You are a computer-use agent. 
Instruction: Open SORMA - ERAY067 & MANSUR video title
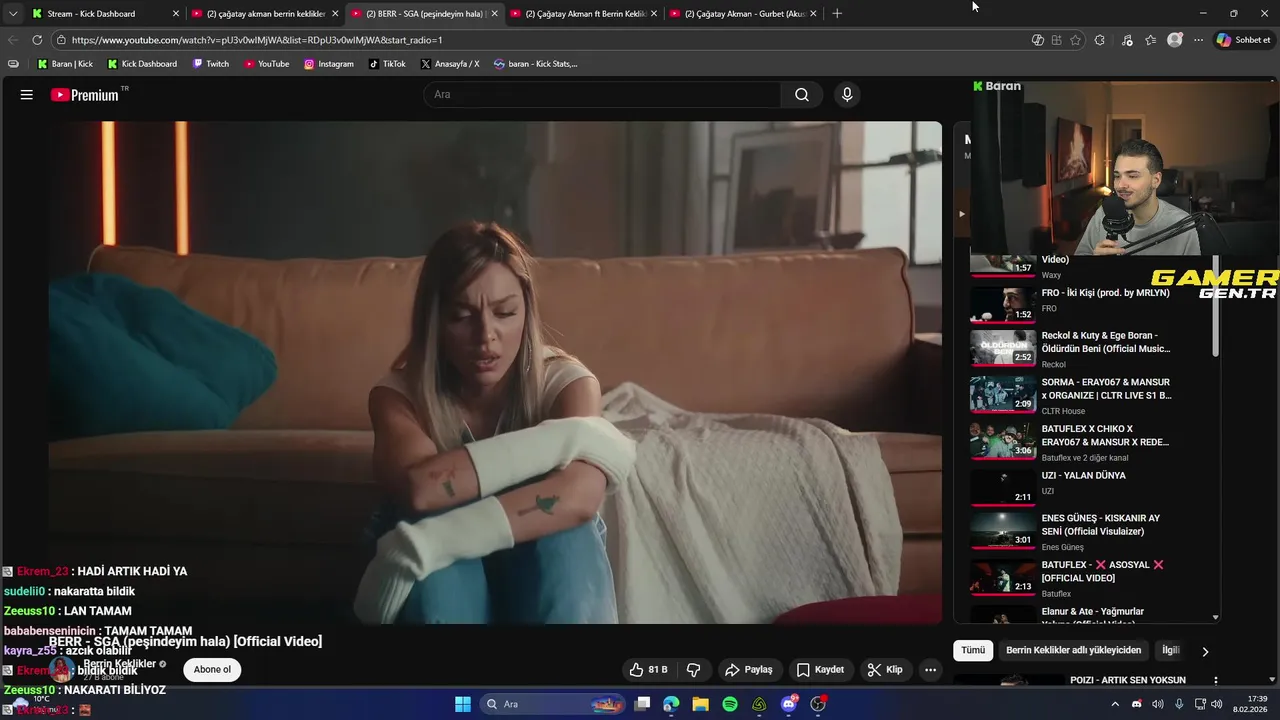(1106, 389)
